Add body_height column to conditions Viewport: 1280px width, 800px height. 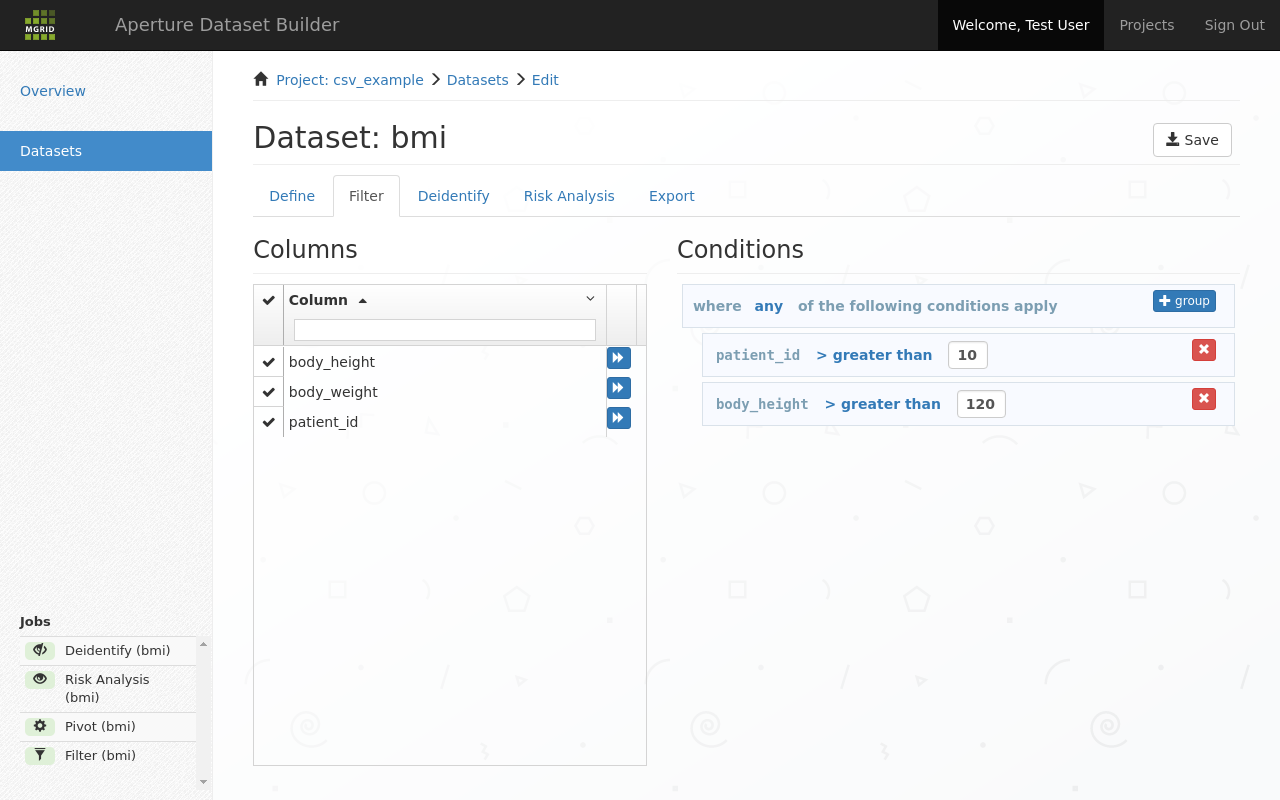[619, 358]
